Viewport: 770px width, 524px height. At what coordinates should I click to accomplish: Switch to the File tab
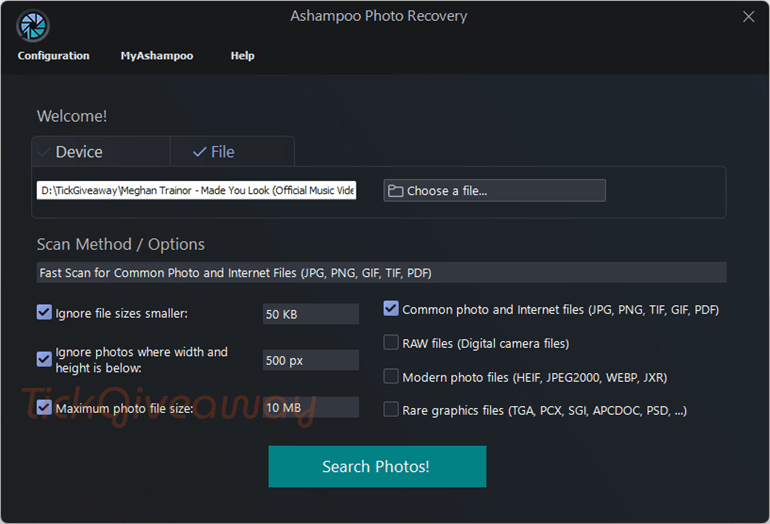(x=232, y=152)
